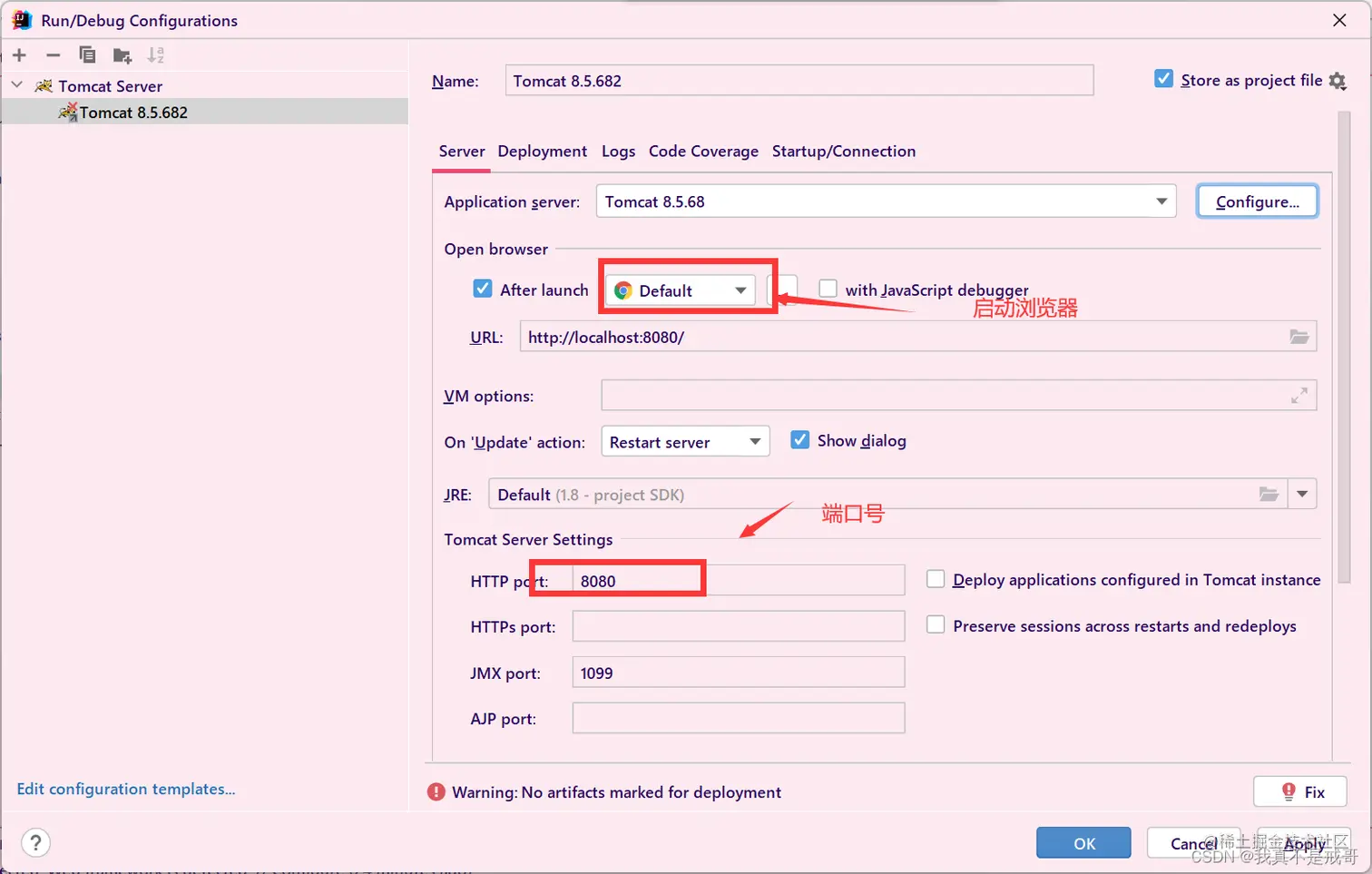Browse URL folder icon in URL field
The height and width of the screenshot is (874, 1372).
1299,337
